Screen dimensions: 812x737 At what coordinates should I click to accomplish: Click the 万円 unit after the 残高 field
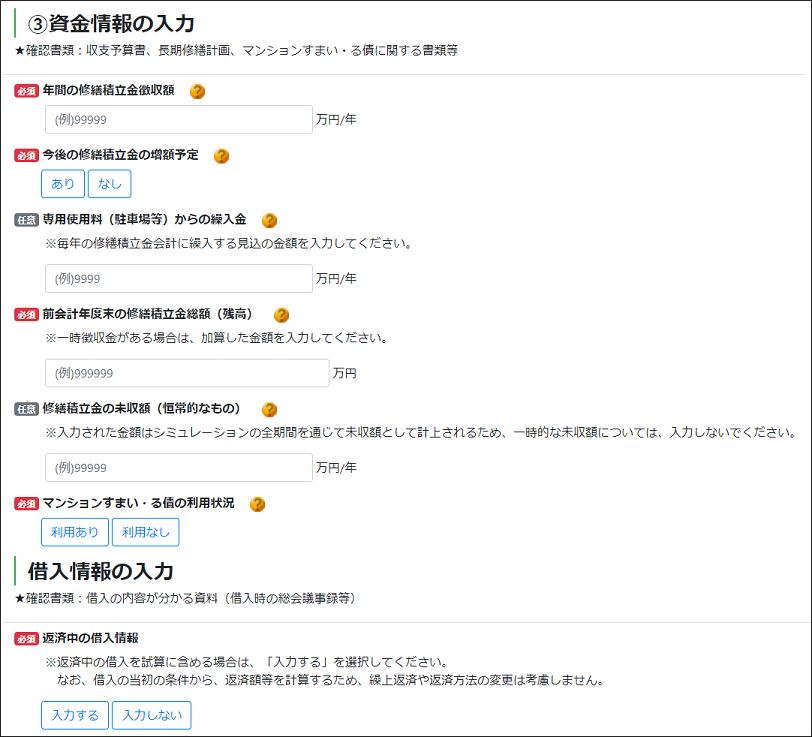click(344, 373)
